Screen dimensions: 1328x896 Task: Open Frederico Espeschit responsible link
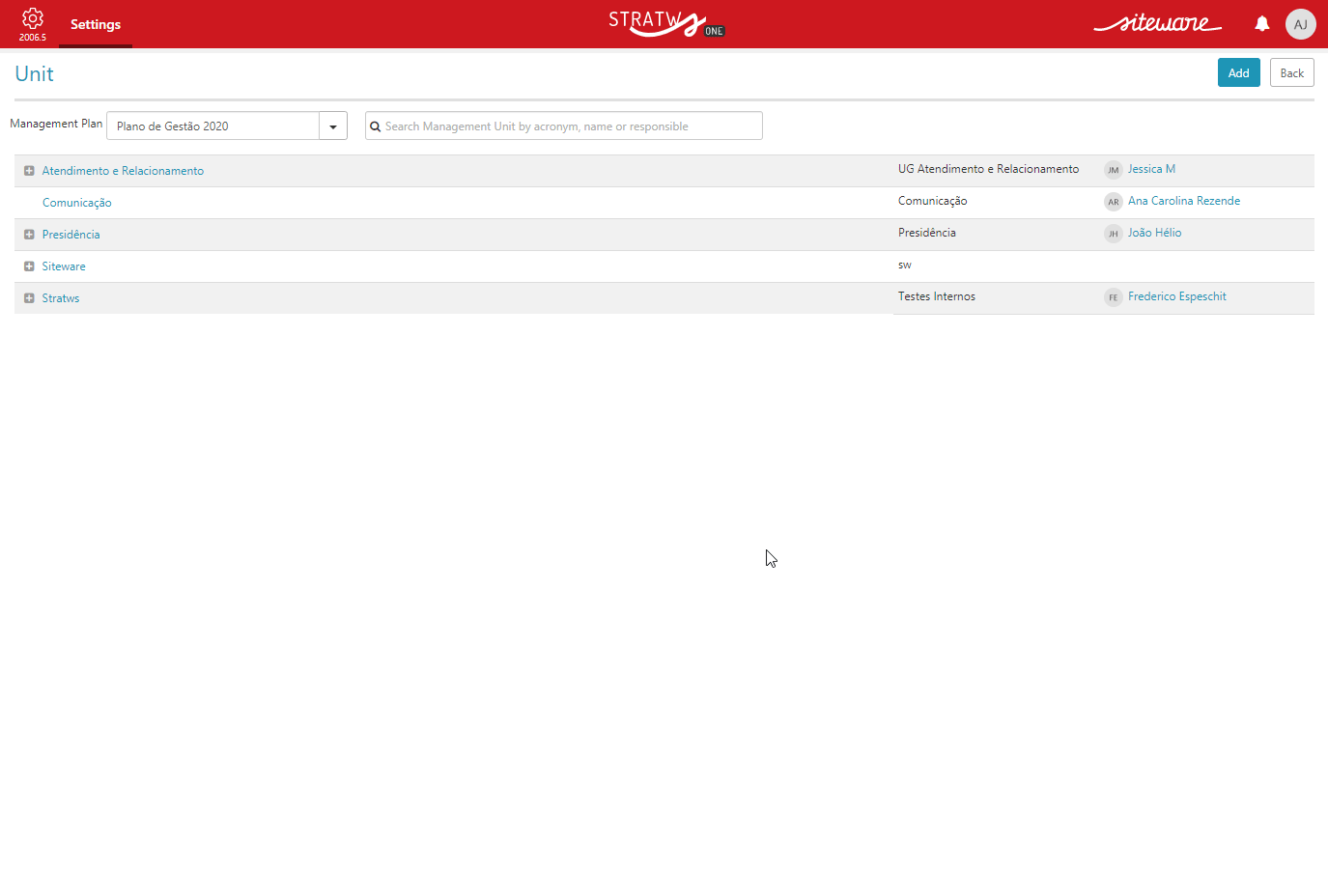pyautogui.click(x=1176, y=296)
